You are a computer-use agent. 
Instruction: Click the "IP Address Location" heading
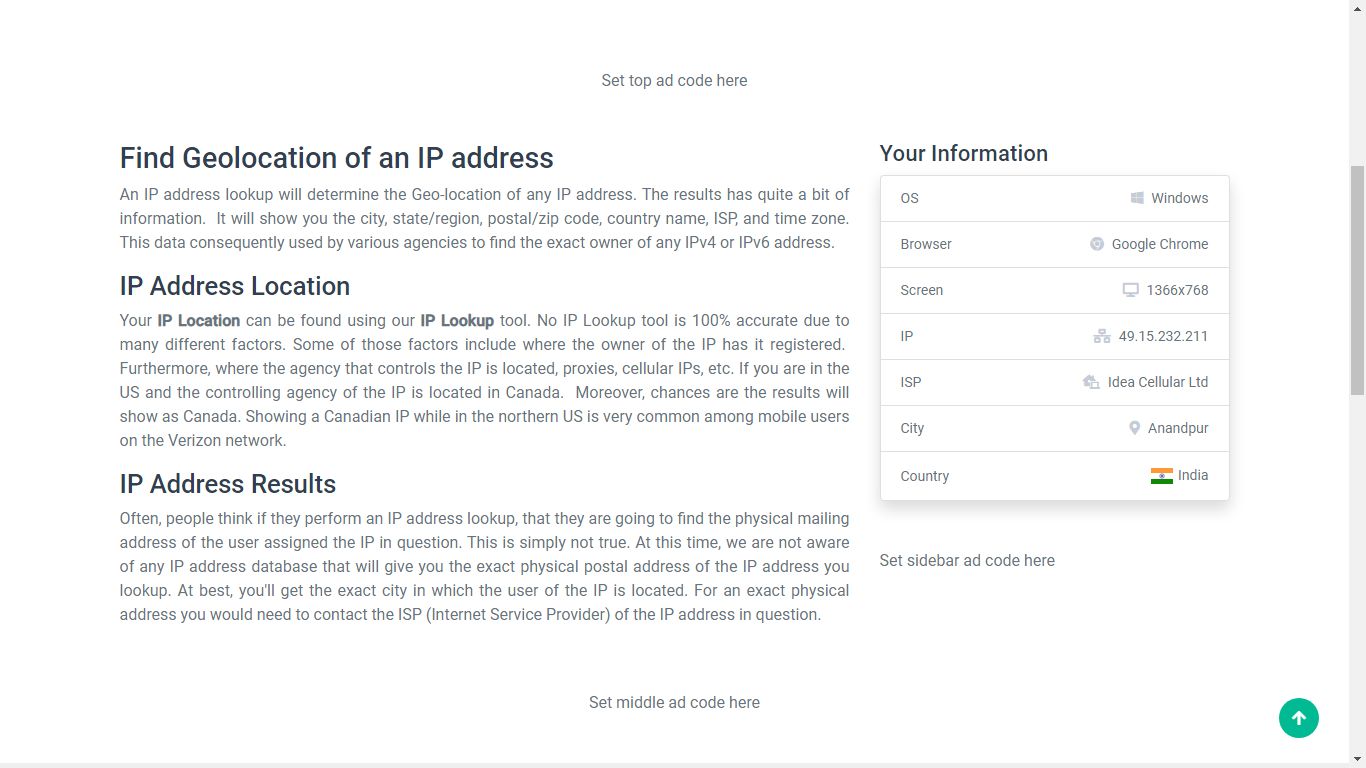pos(235,286)
